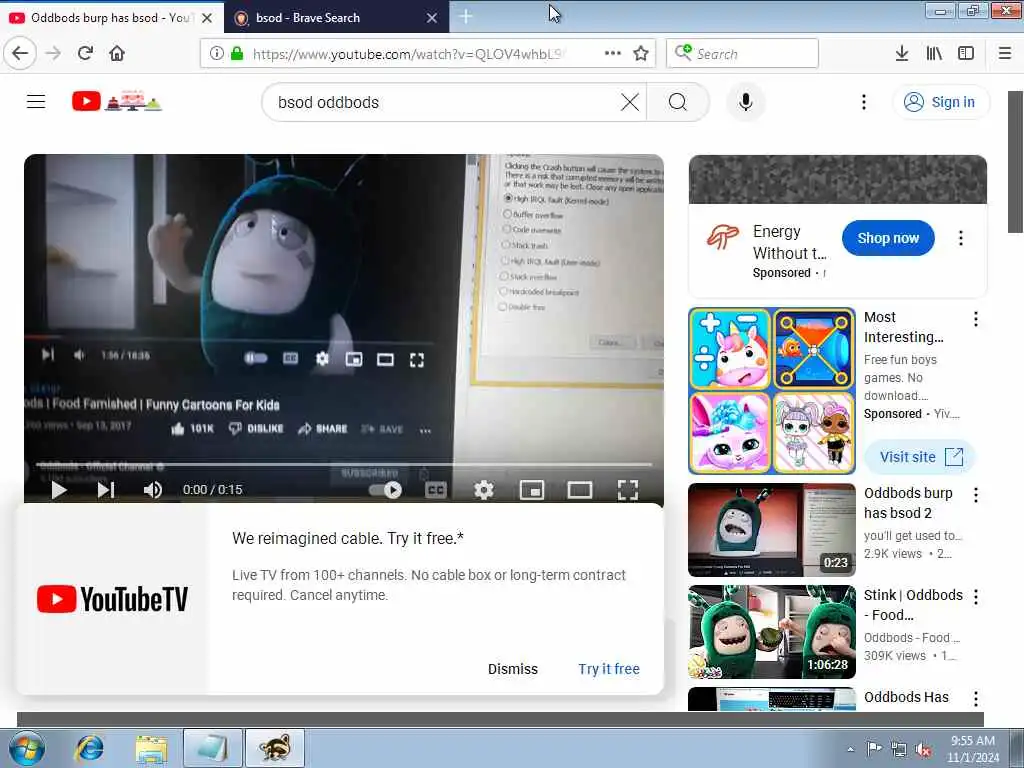1024x768 pixels.
Task: Enter full screen video mode
Action: coord(628,490)
